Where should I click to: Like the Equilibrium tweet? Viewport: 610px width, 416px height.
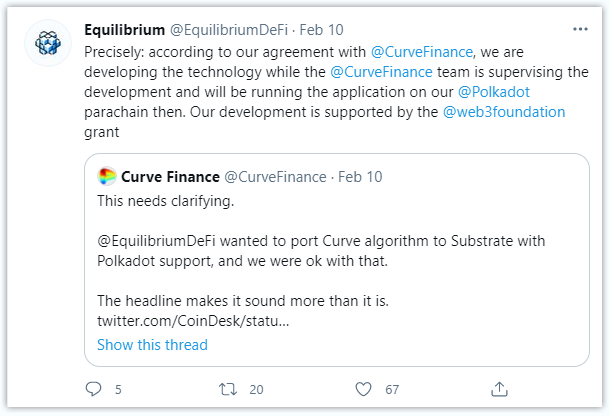(x=364, y=387)
